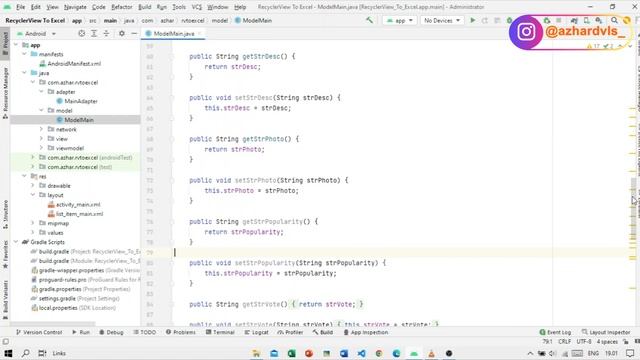Open the Android view selector dropdown
Image resolution: width=640 pixels, height=360 pixels.
[x=36, y=33]
